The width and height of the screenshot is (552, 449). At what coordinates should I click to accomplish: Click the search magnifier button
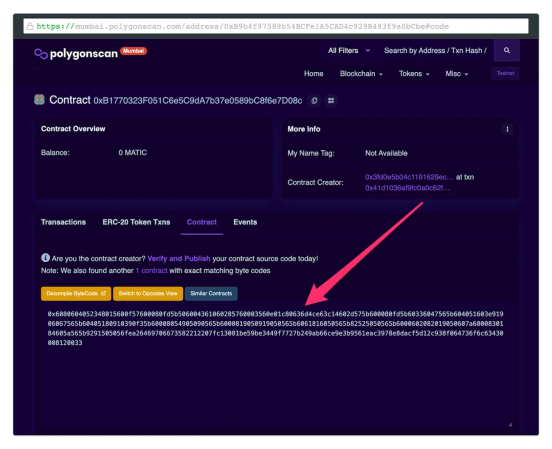coord(507,50)
